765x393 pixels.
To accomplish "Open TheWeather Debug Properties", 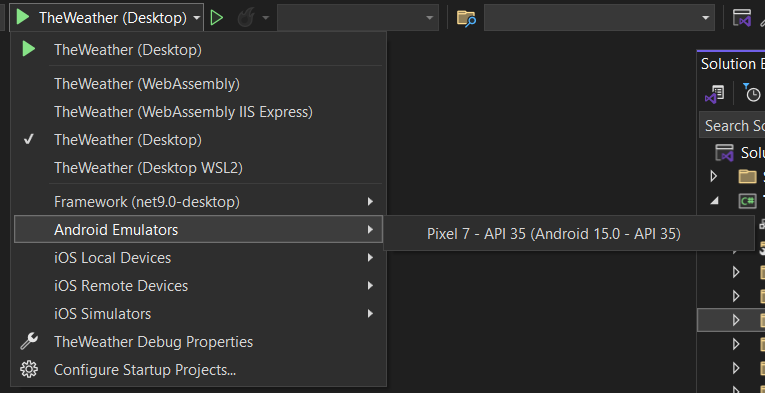I will pyautogui.click(x=199, y=341).
